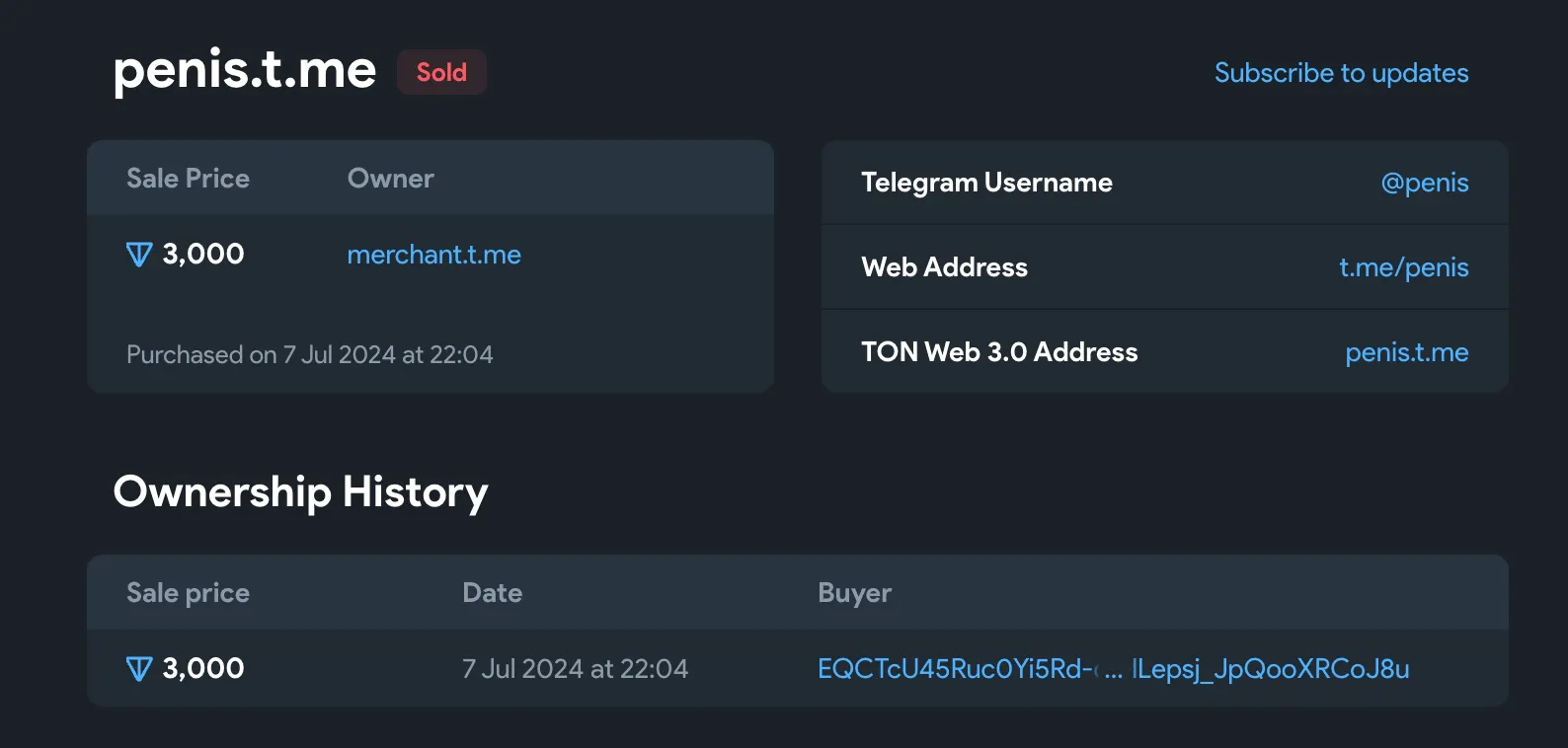The width and height of the screenshot is (1568, 748).
Task: Open the Subscribe to updates link
Action: coord(1341,73)
